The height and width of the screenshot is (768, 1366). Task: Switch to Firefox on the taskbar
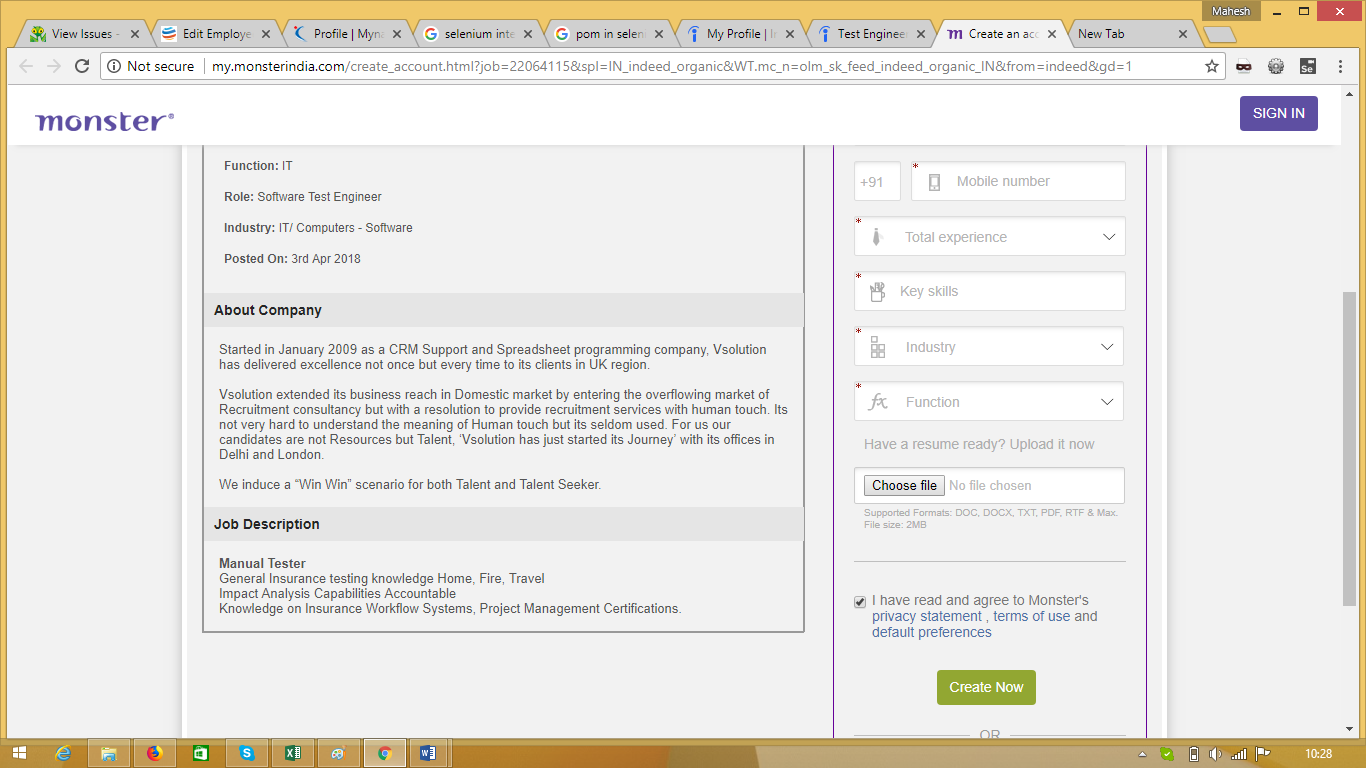coord(154,753)
